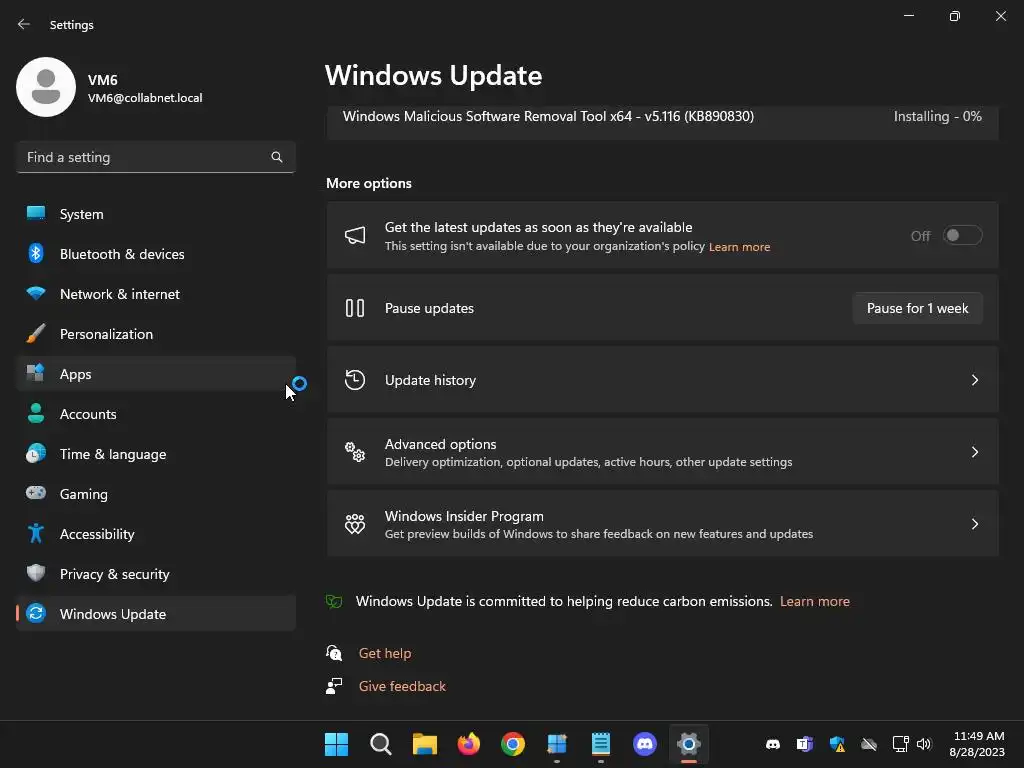Image resolution: width=1024 pixels, height=768 pixels.
Task: Click the Give feedback person icon
Action: point(334,686)
